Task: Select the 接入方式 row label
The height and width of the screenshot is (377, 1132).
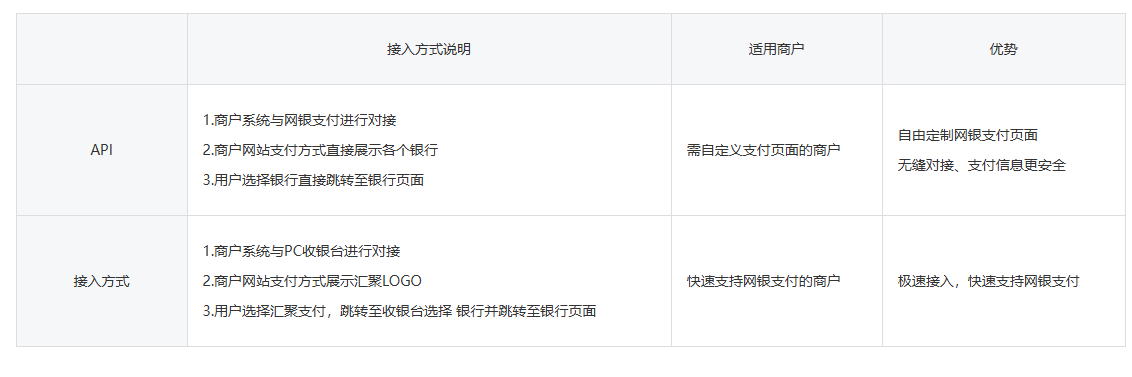Action: [x=102, y=281]
